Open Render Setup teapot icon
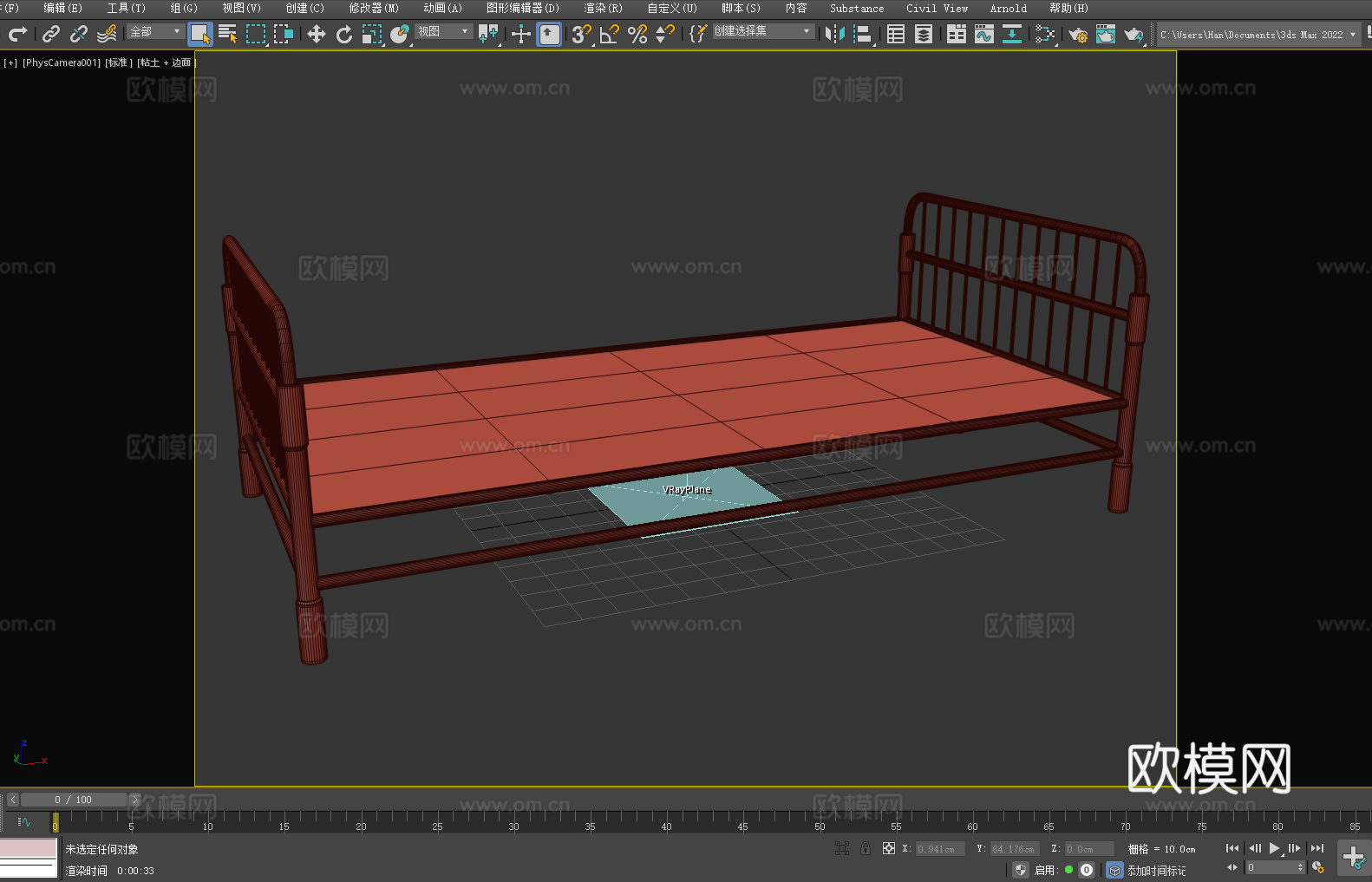This screenshot has height=882, width=1372. 1077,35
